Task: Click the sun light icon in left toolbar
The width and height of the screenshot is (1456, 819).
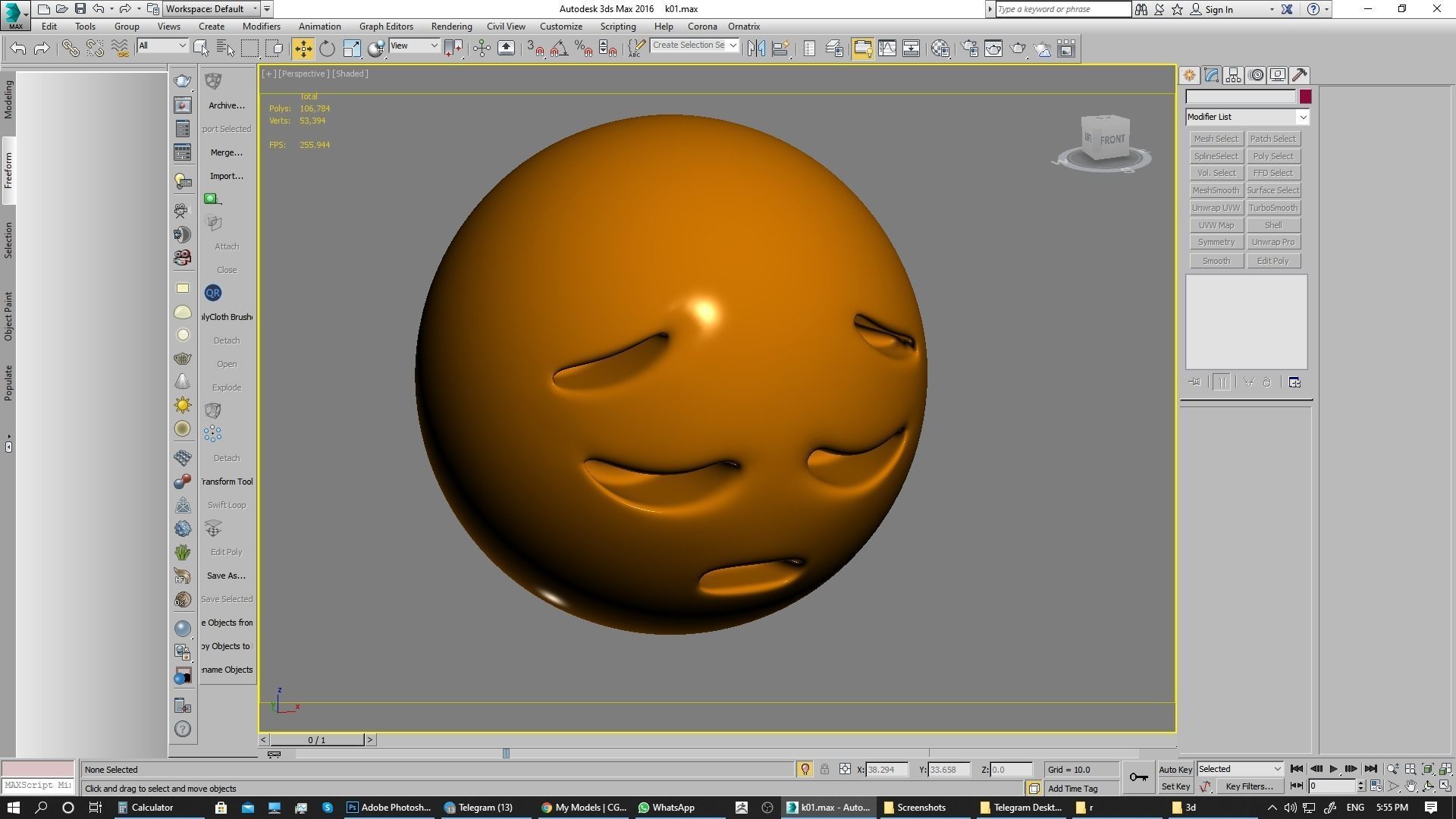Action: [183, 405]
